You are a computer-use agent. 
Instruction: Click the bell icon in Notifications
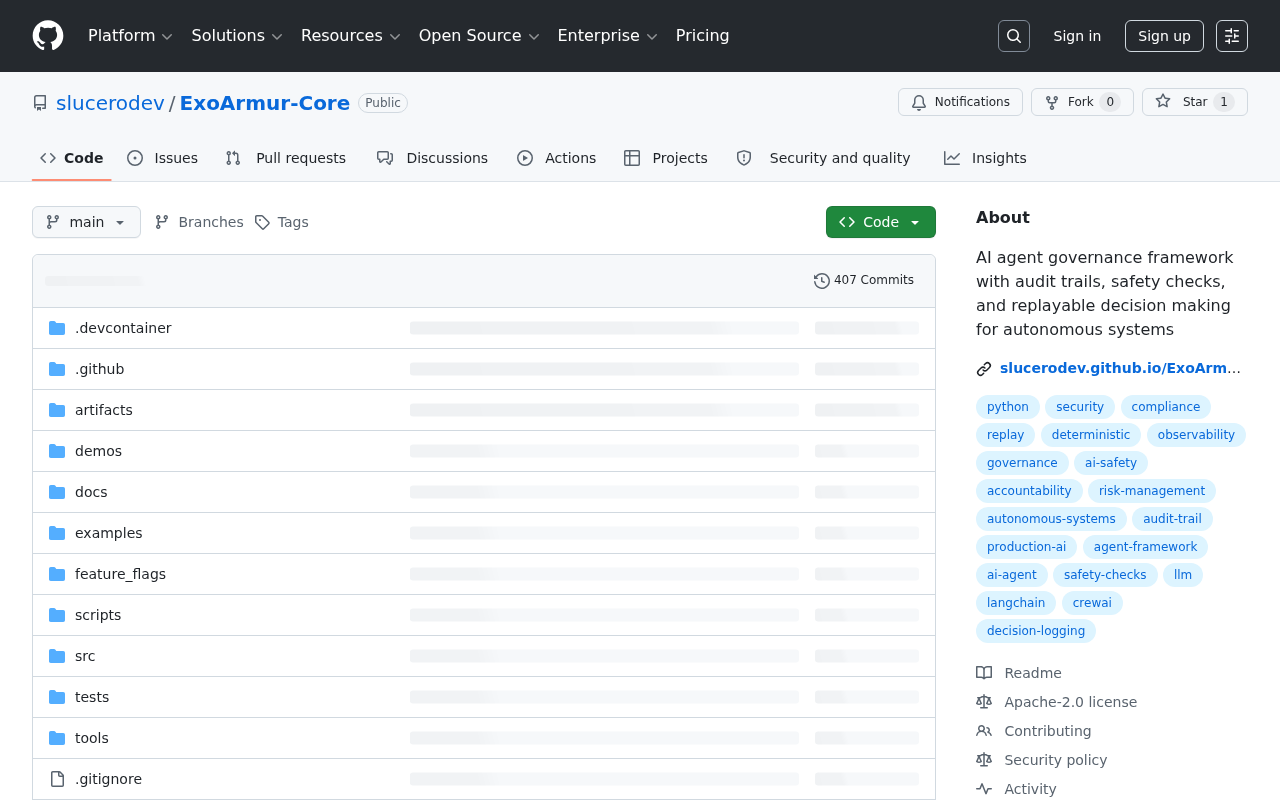(x=919, y=102)
